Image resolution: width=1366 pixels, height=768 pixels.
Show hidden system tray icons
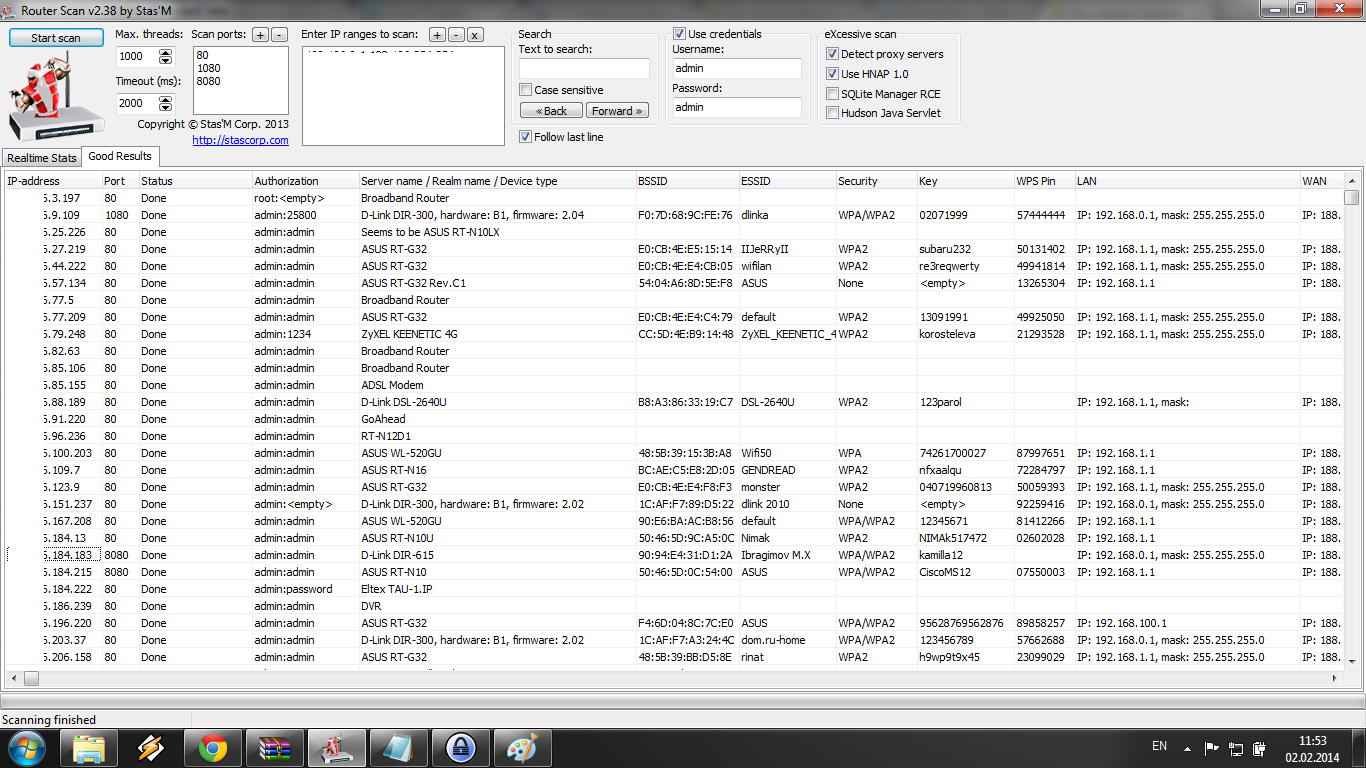(x=1186, y=747)
